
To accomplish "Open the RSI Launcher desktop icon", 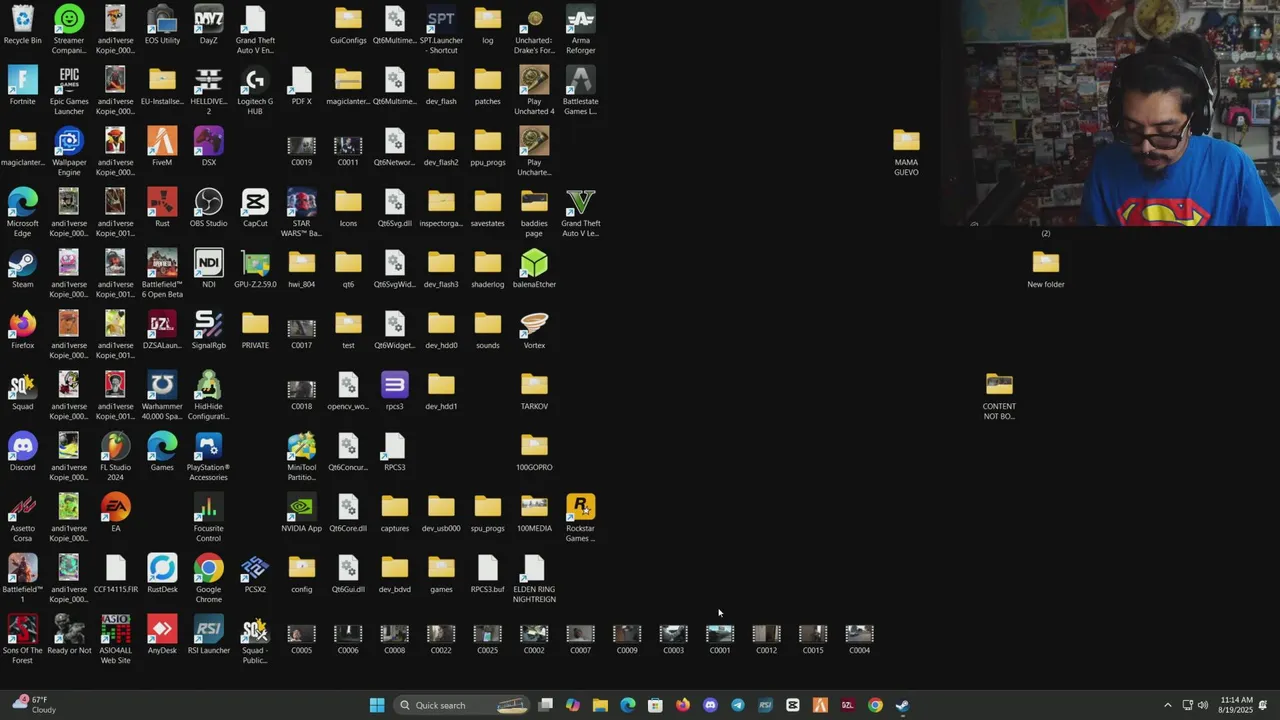I will (x=208, y=635).
